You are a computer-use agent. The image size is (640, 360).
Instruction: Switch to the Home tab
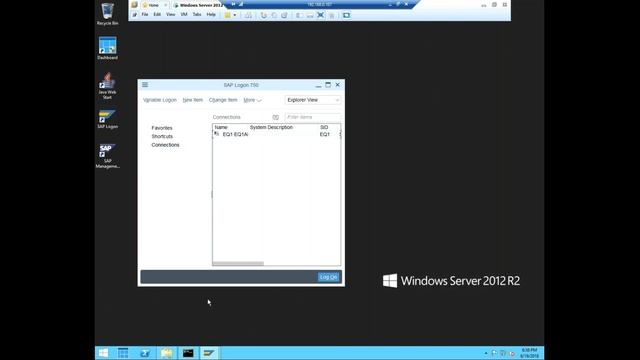point(154,5)
